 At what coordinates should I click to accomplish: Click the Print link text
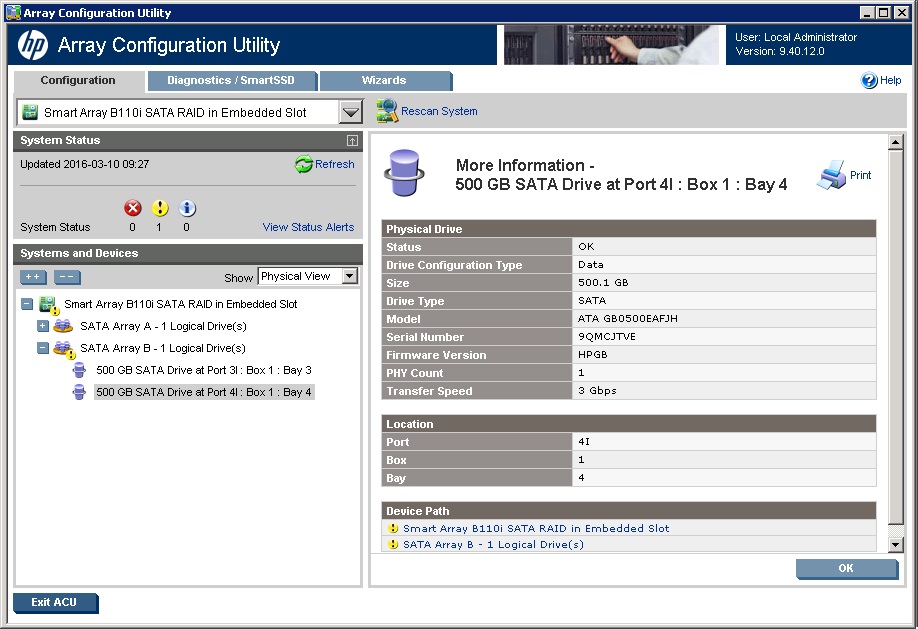coord(860,175)
